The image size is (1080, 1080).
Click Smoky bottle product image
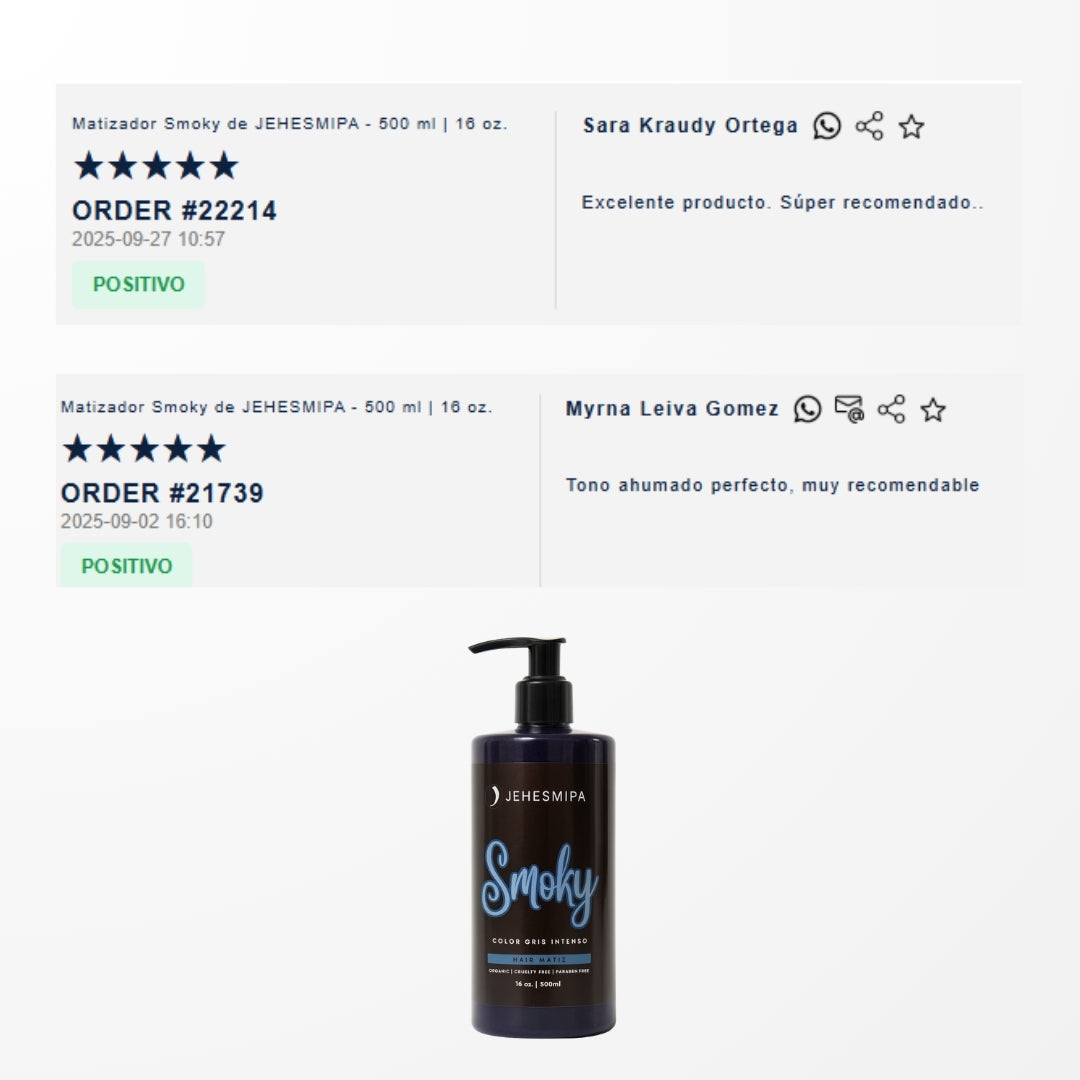click(x=542, y=837)
